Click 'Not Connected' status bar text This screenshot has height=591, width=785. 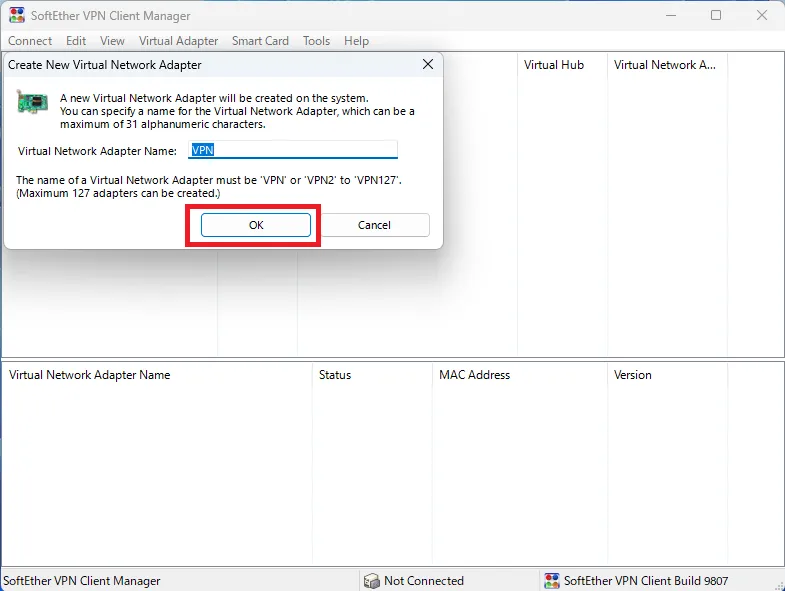click(x=424, y=580)
